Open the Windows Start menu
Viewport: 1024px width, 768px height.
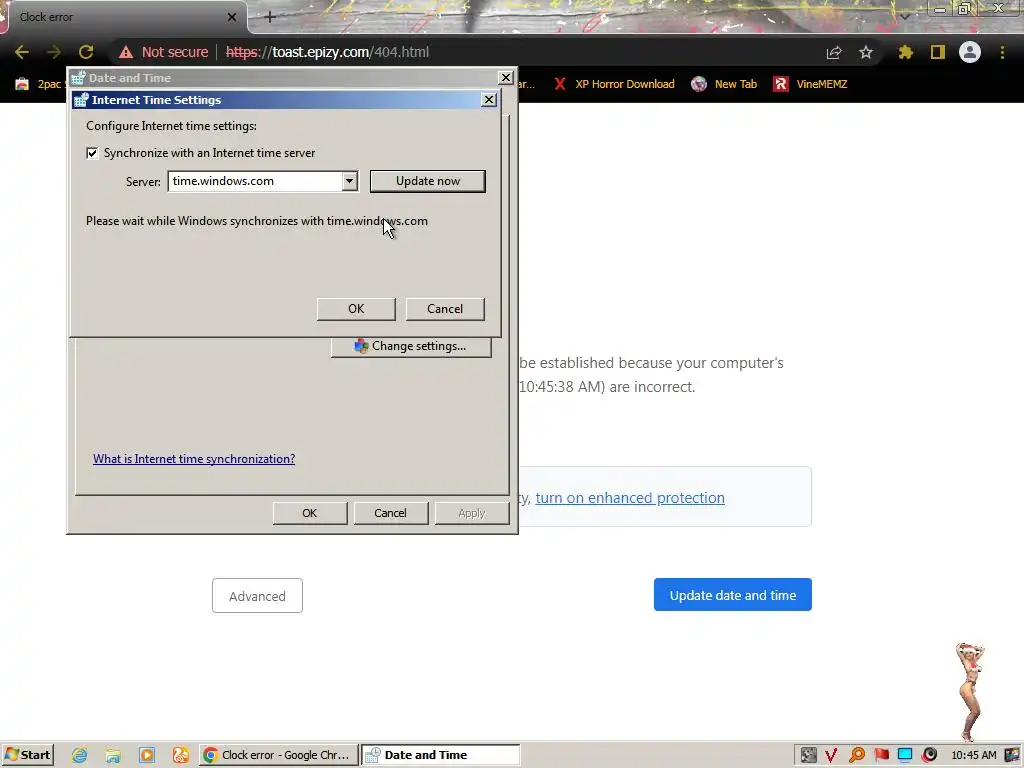(x=28, y=755)
